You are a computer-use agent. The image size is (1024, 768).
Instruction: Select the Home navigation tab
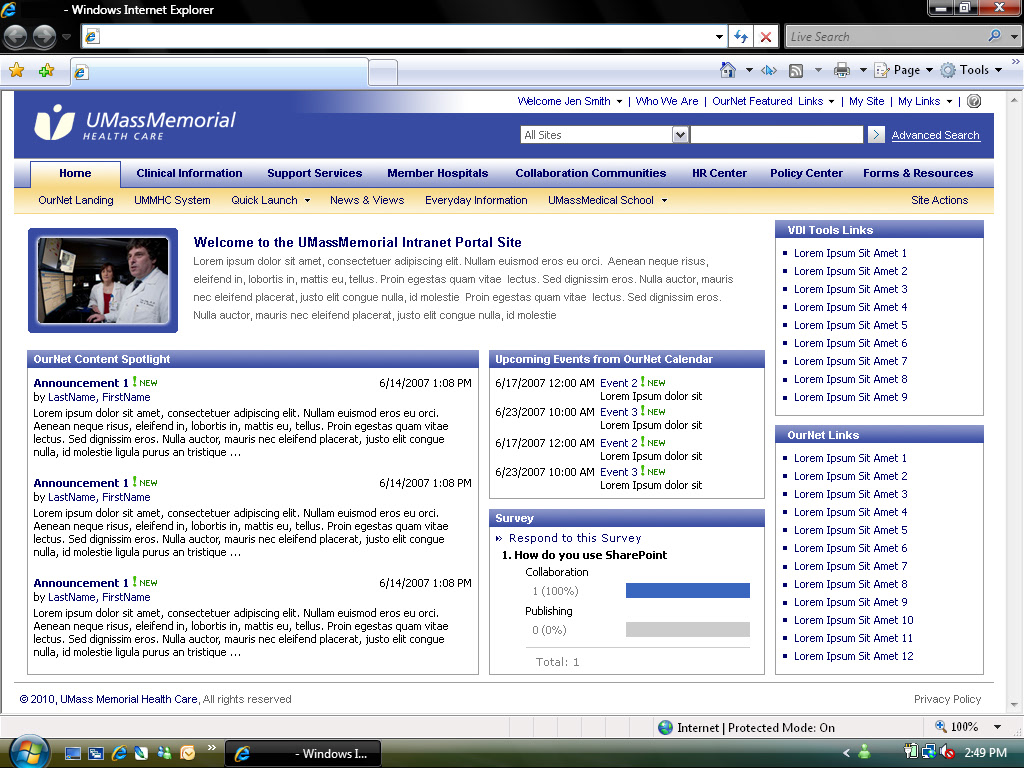coord(75,174)
